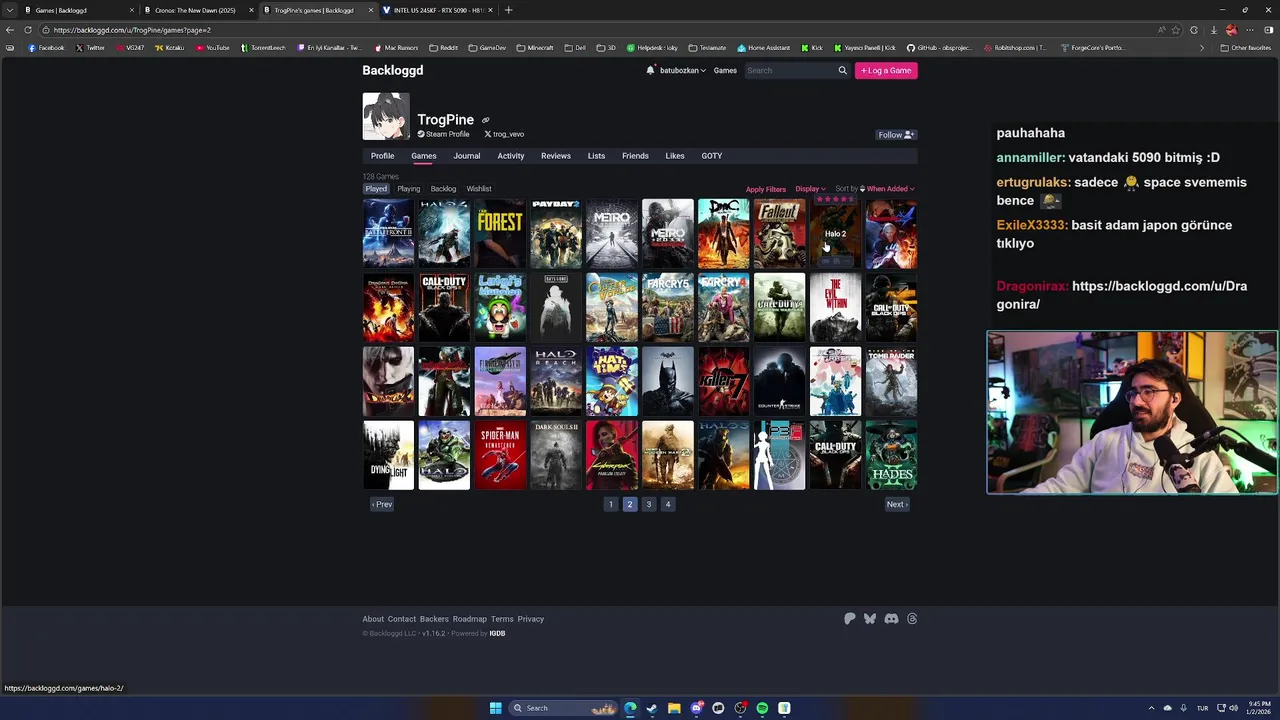Show hidden system tray icons chevron

[1151, 708]
